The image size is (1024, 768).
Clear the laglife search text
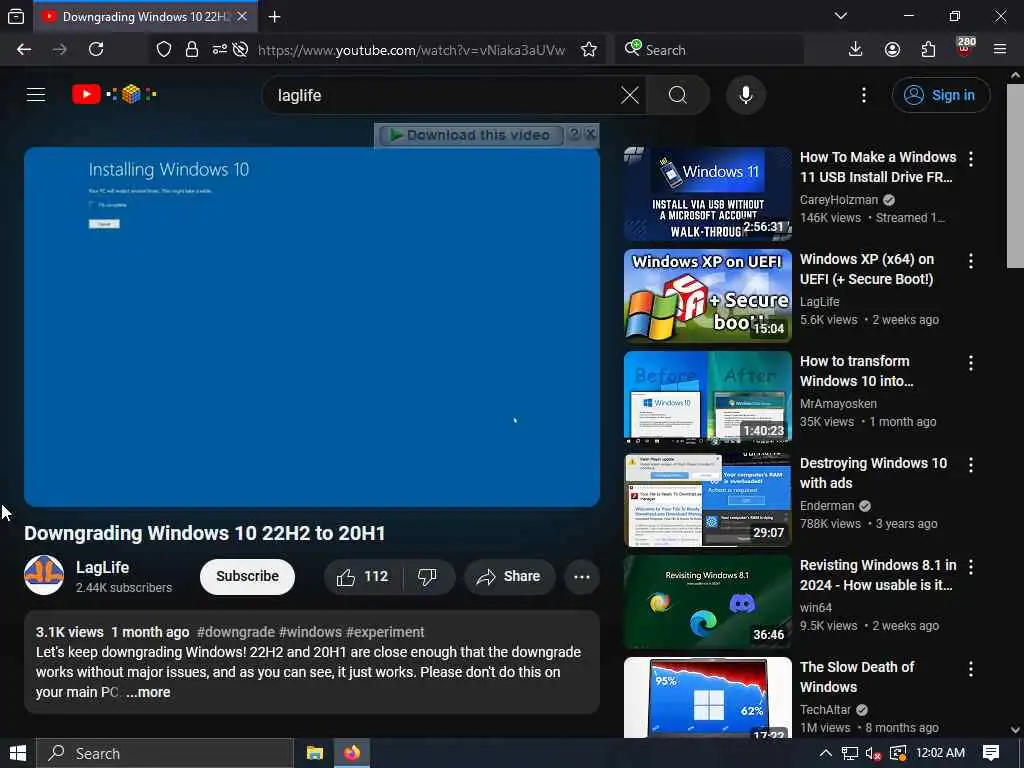[x=630, y=95]
